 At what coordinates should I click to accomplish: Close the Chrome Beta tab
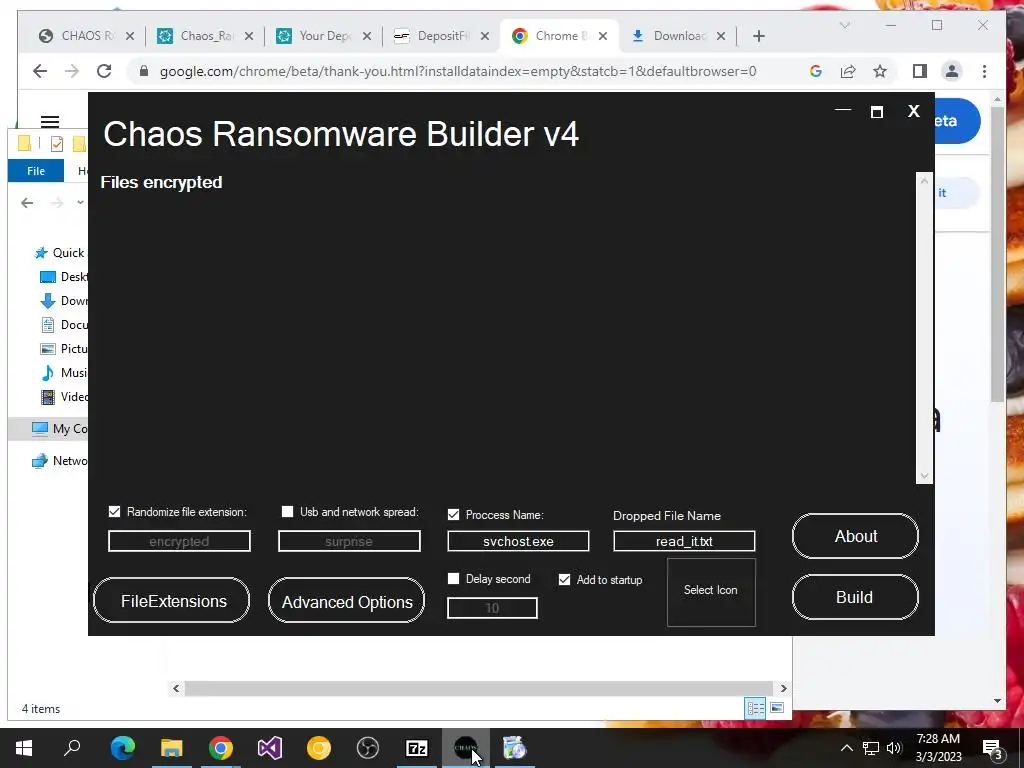pos(603,36)
